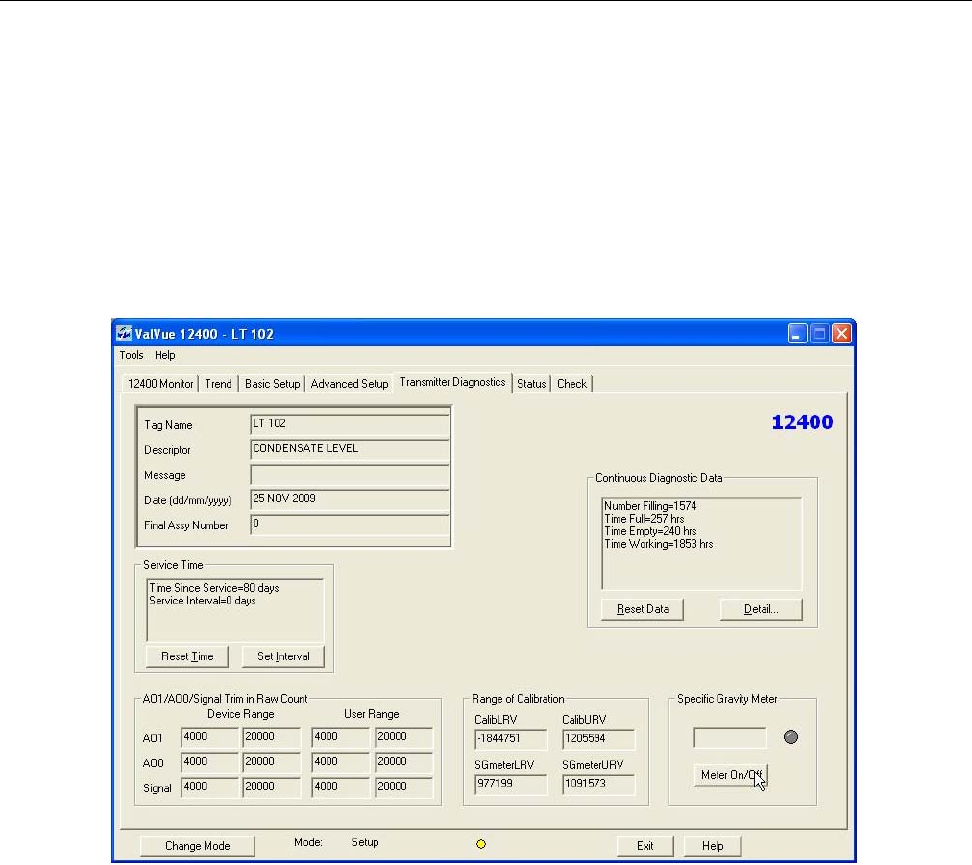This screenshot has width=972, height=865.
Task: Switch to the 12400 Monitor tab
Action: coord(161,384)
